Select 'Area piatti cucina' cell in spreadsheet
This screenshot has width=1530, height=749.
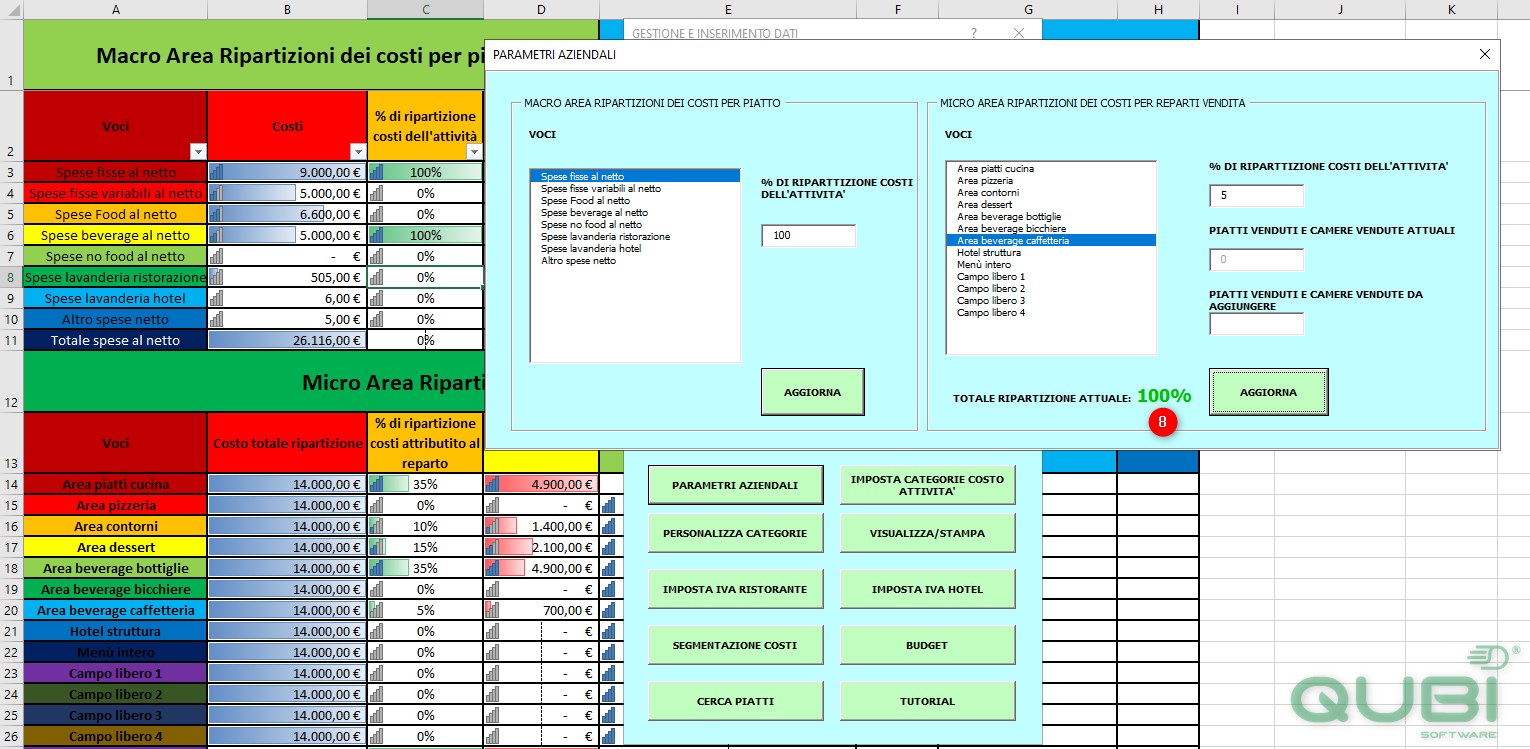pos(116,484)
